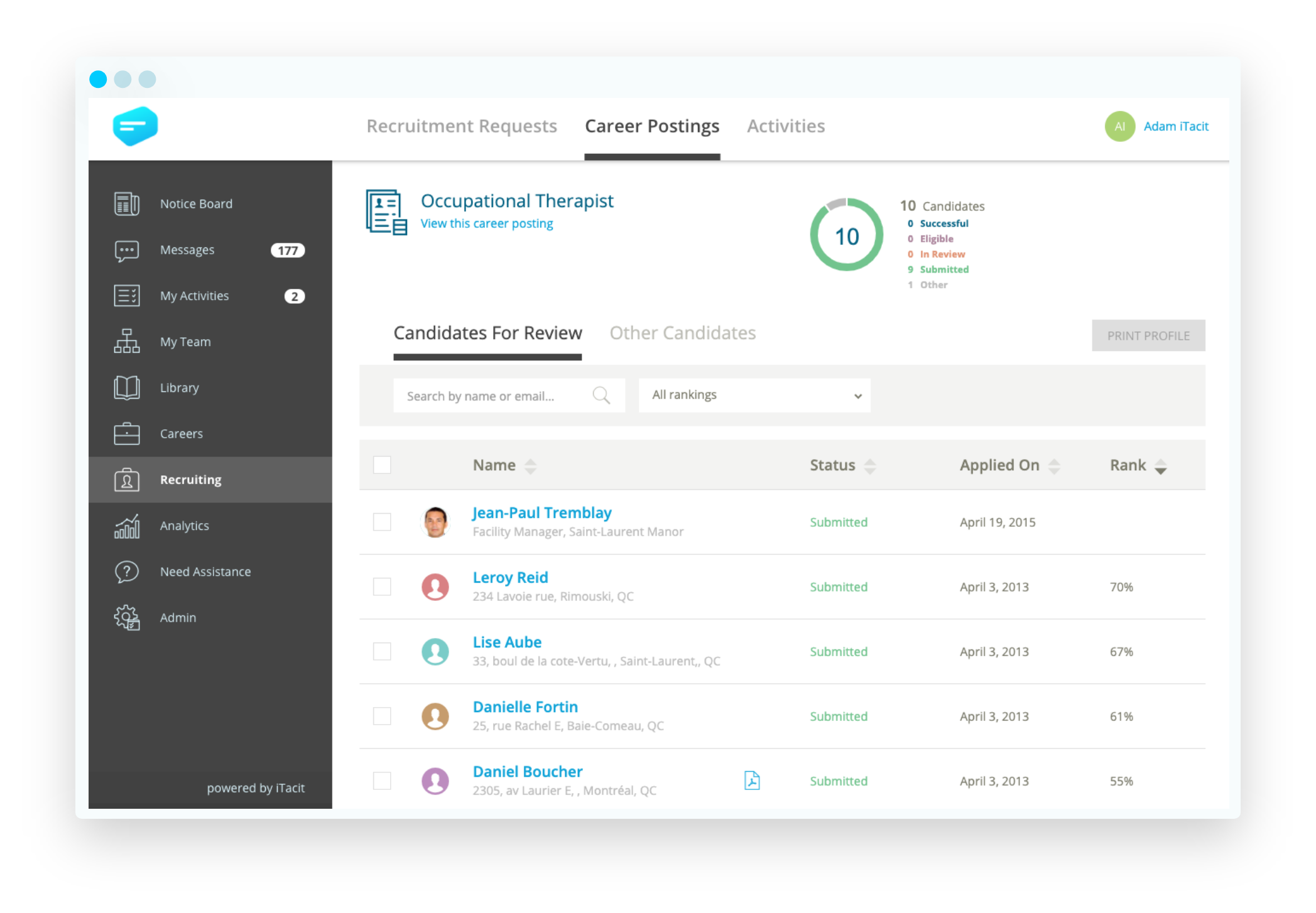Open the Recruitment Requests tab
Image resolution: width=1316 pixels, height=913 pixels.
(462, 126)
